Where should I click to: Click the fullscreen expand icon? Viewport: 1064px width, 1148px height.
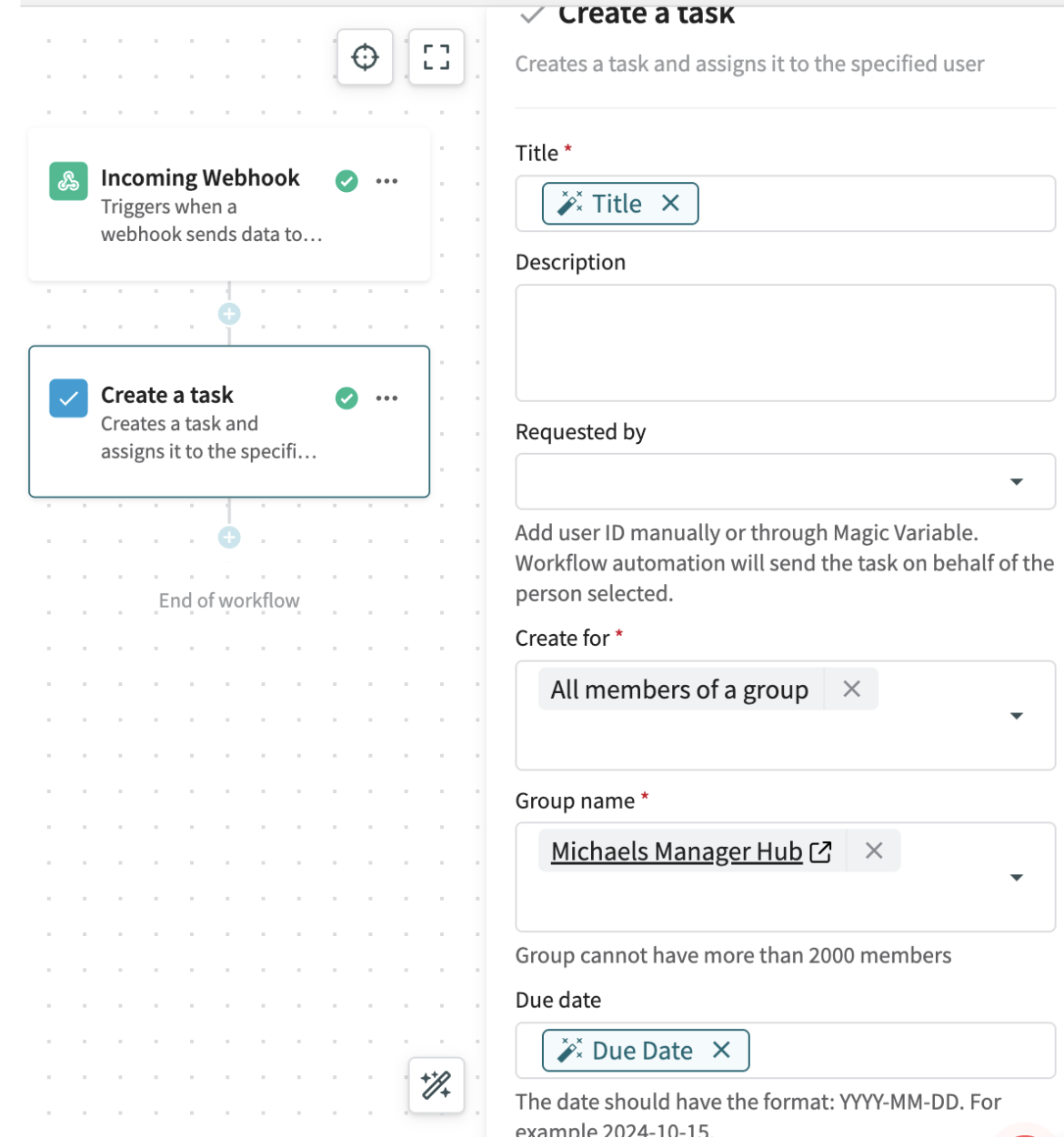(437, 57)
